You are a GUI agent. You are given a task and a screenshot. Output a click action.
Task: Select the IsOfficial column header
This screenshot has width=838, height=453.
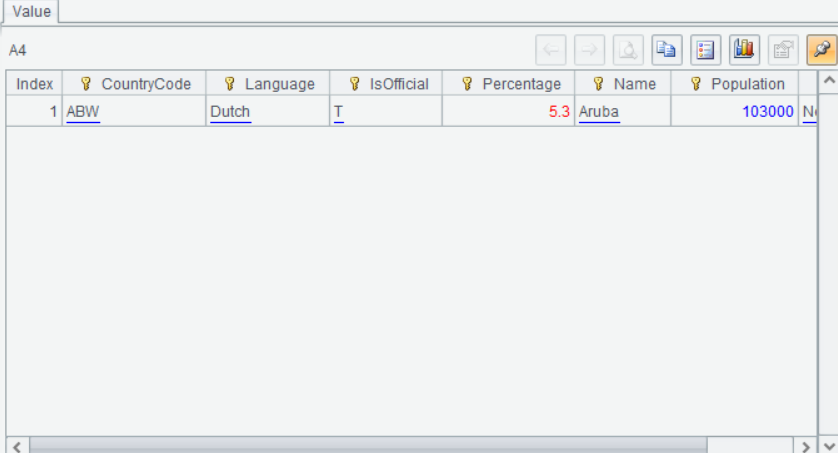point(386,84)
